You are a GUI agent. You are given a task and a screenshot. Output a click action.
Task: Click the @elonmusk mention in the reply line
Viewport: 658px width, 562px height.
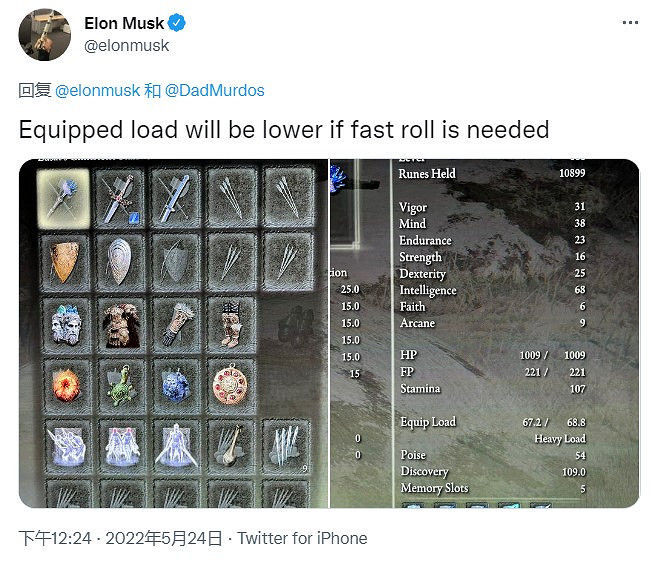[96, 90]
